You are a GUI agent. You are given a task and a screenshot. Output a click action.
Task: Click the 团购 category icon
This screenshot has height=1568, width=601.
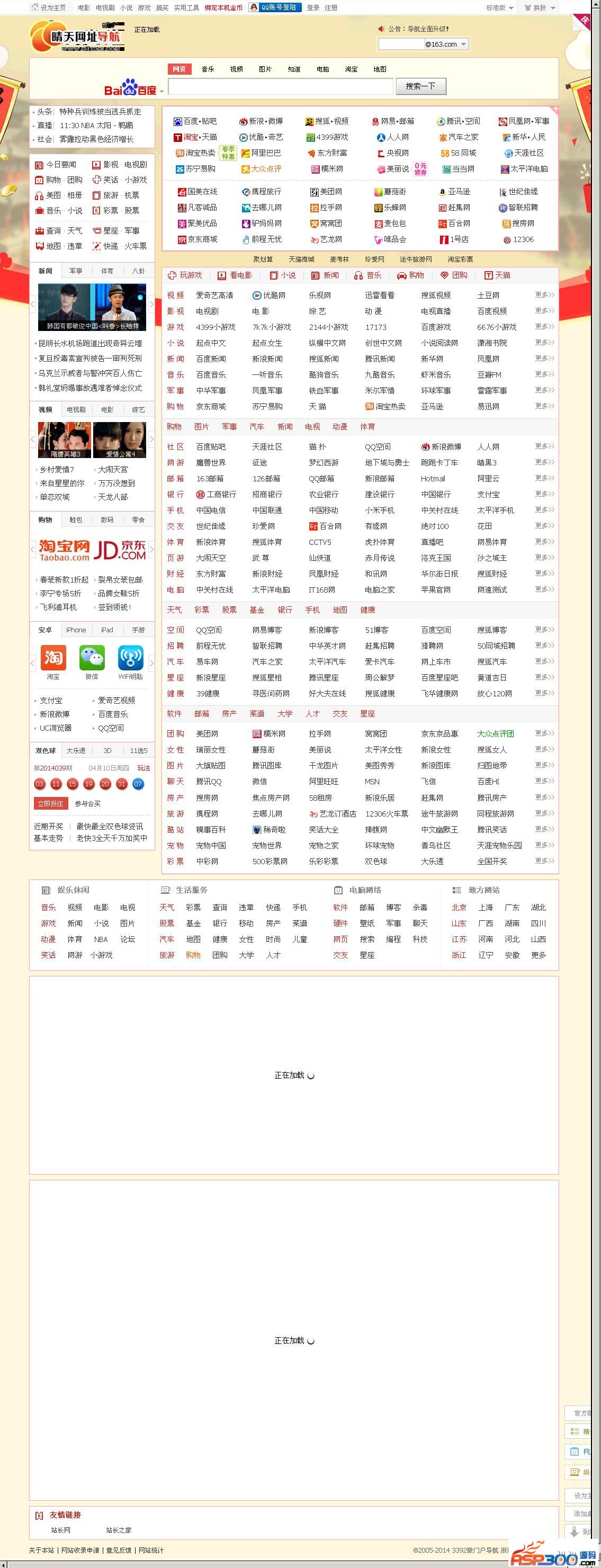point(454,275)
